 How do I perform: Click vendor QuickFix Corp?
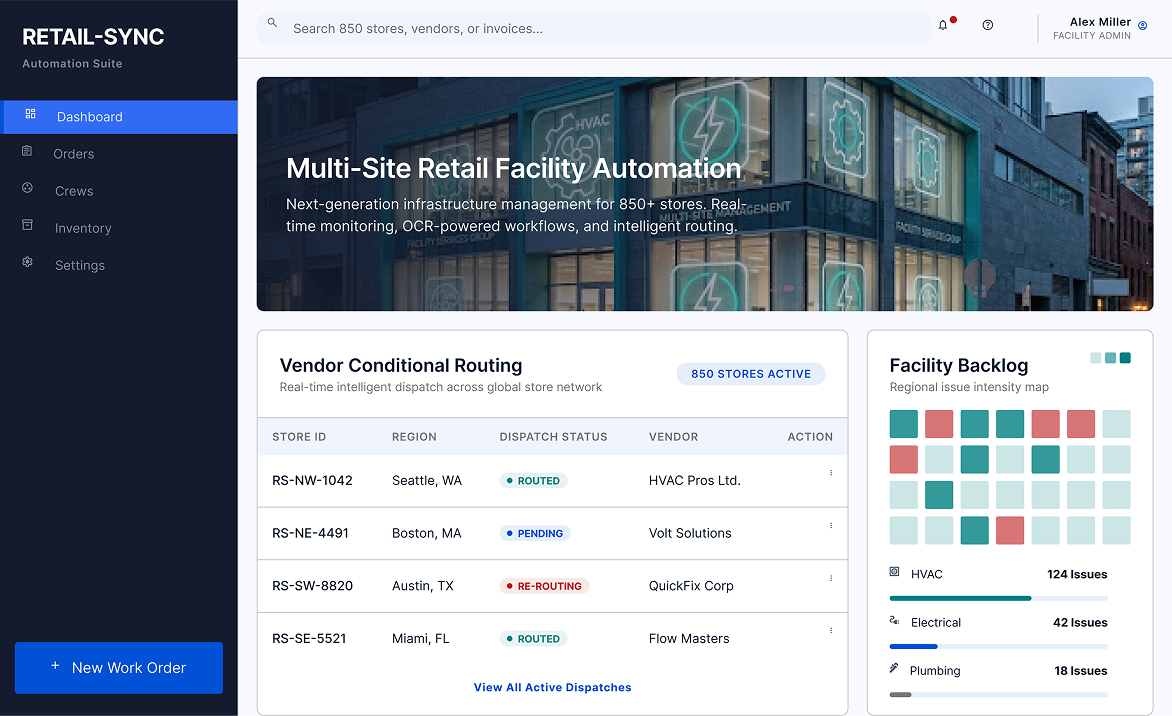point(691,586)
